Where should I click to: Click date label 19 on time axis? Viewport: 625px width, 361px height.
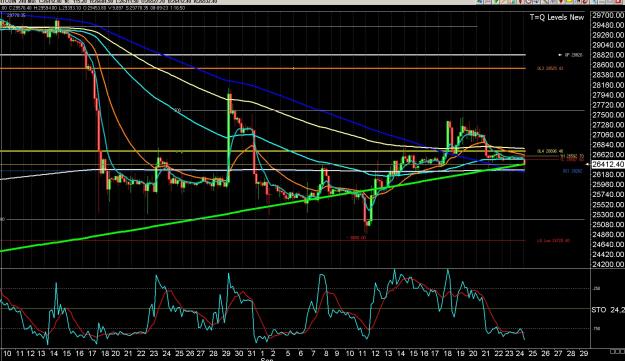tap(460, 353)
